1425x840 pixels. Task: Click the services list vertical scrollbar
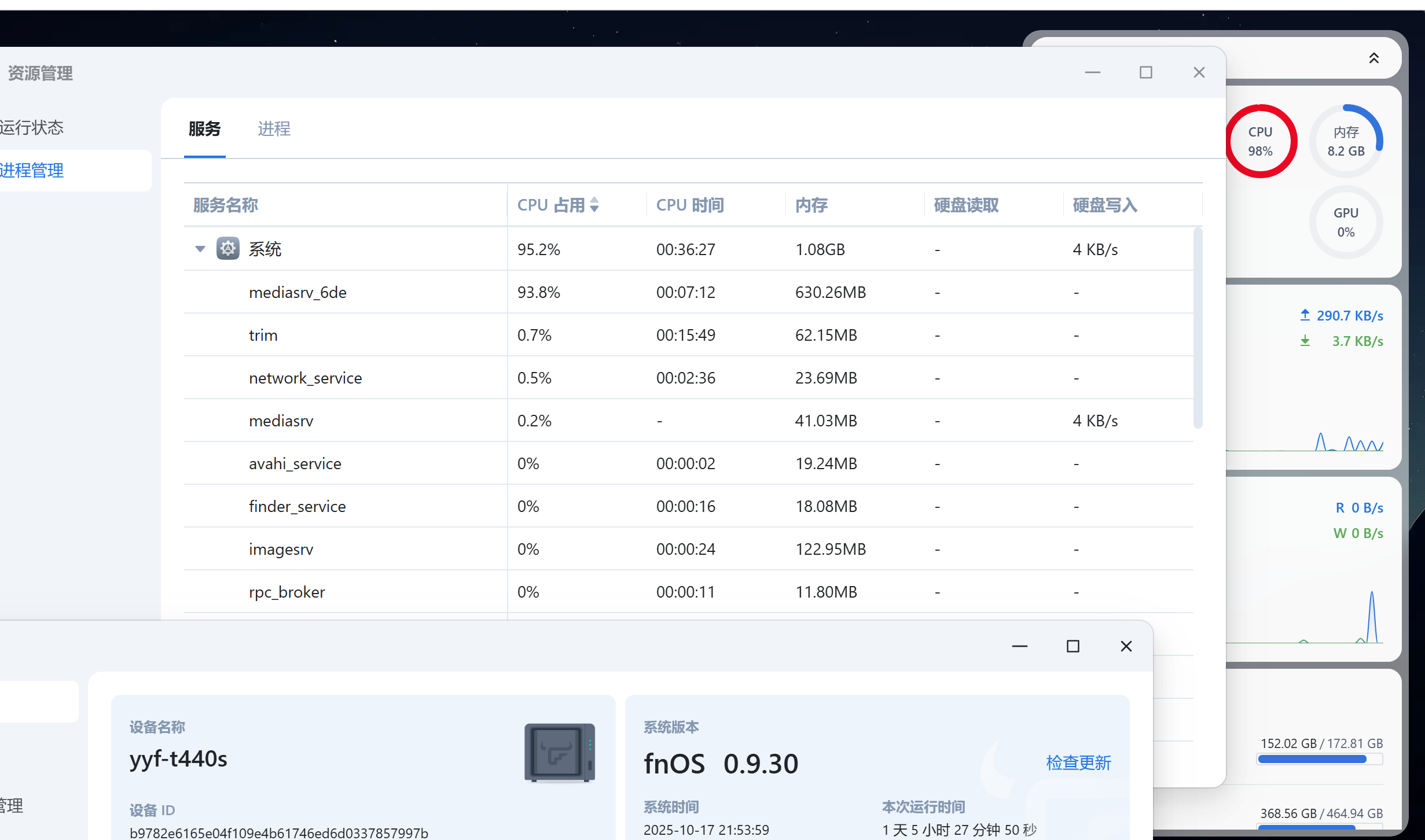[x=1198, y=327]
